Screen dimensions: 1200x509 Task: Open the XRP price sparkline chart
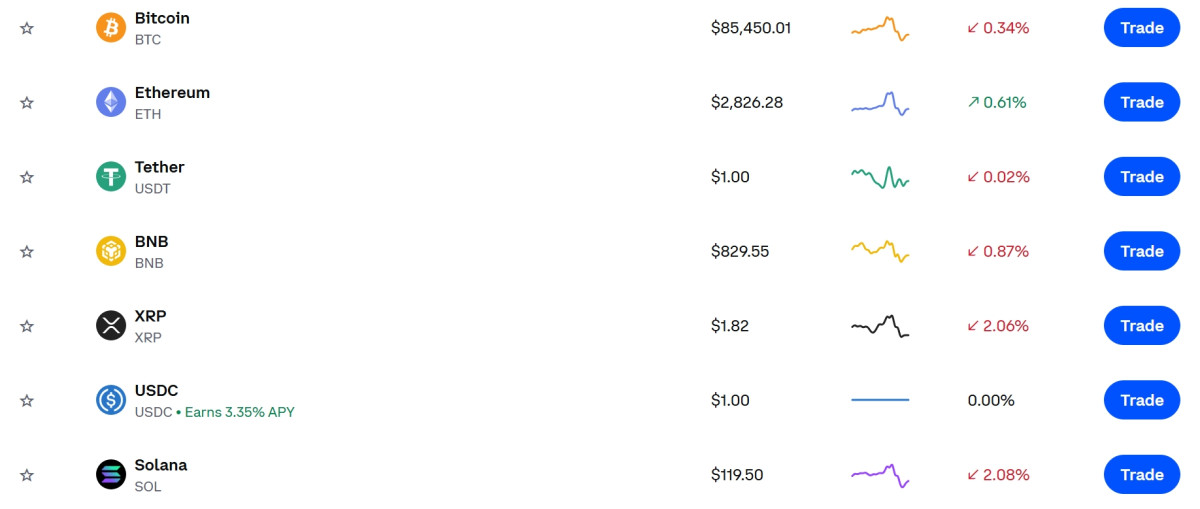(880, 326)
